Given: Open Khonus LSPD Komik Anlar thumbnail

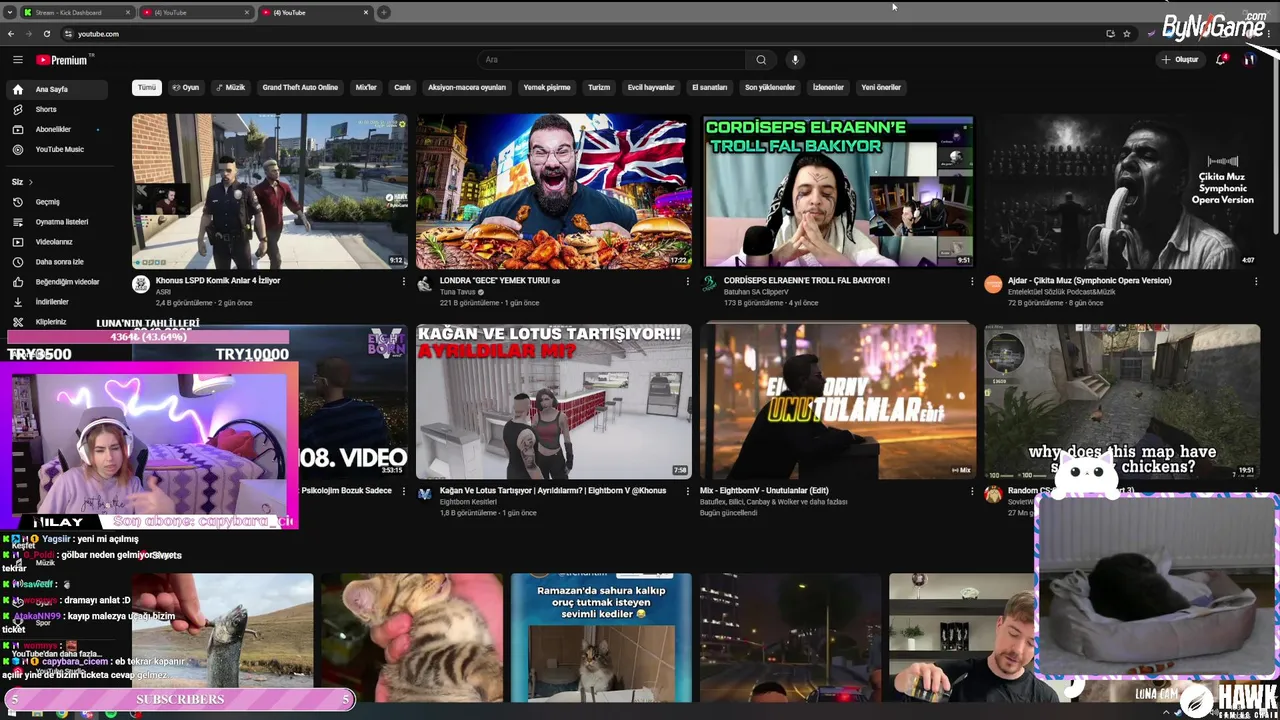Looking at the screenshot, I should point(270,191).
